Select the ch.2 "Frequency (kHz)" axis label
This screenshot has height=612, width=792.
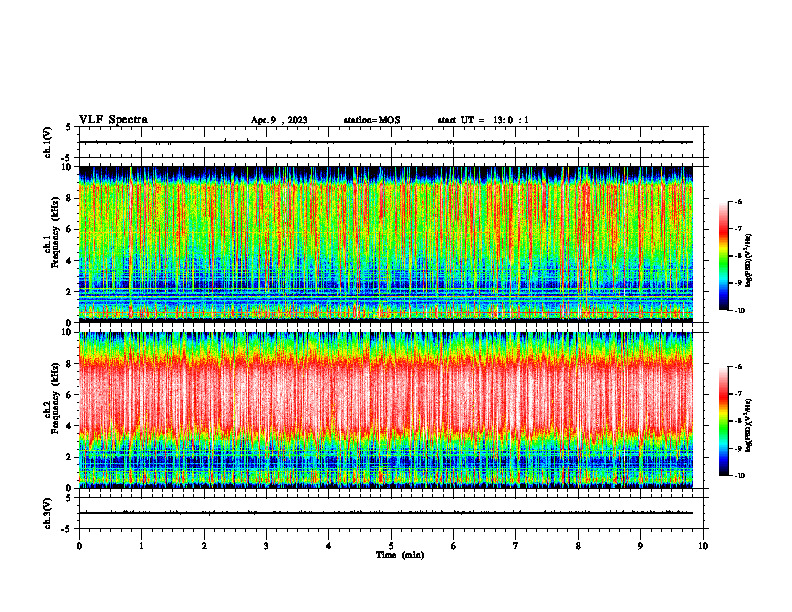54,398
